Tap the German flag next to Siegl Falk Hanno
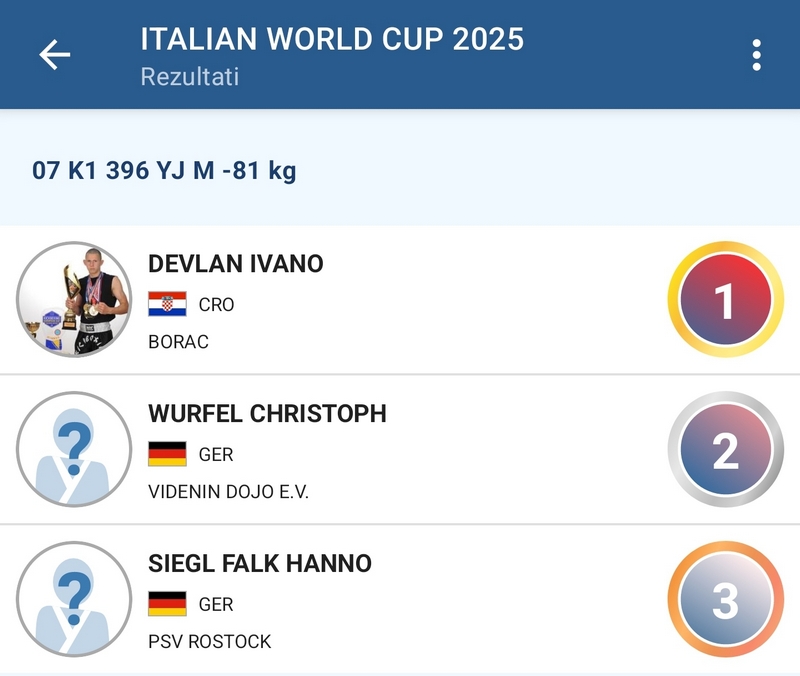The image size is (800, 676). [x=167, y=604]
